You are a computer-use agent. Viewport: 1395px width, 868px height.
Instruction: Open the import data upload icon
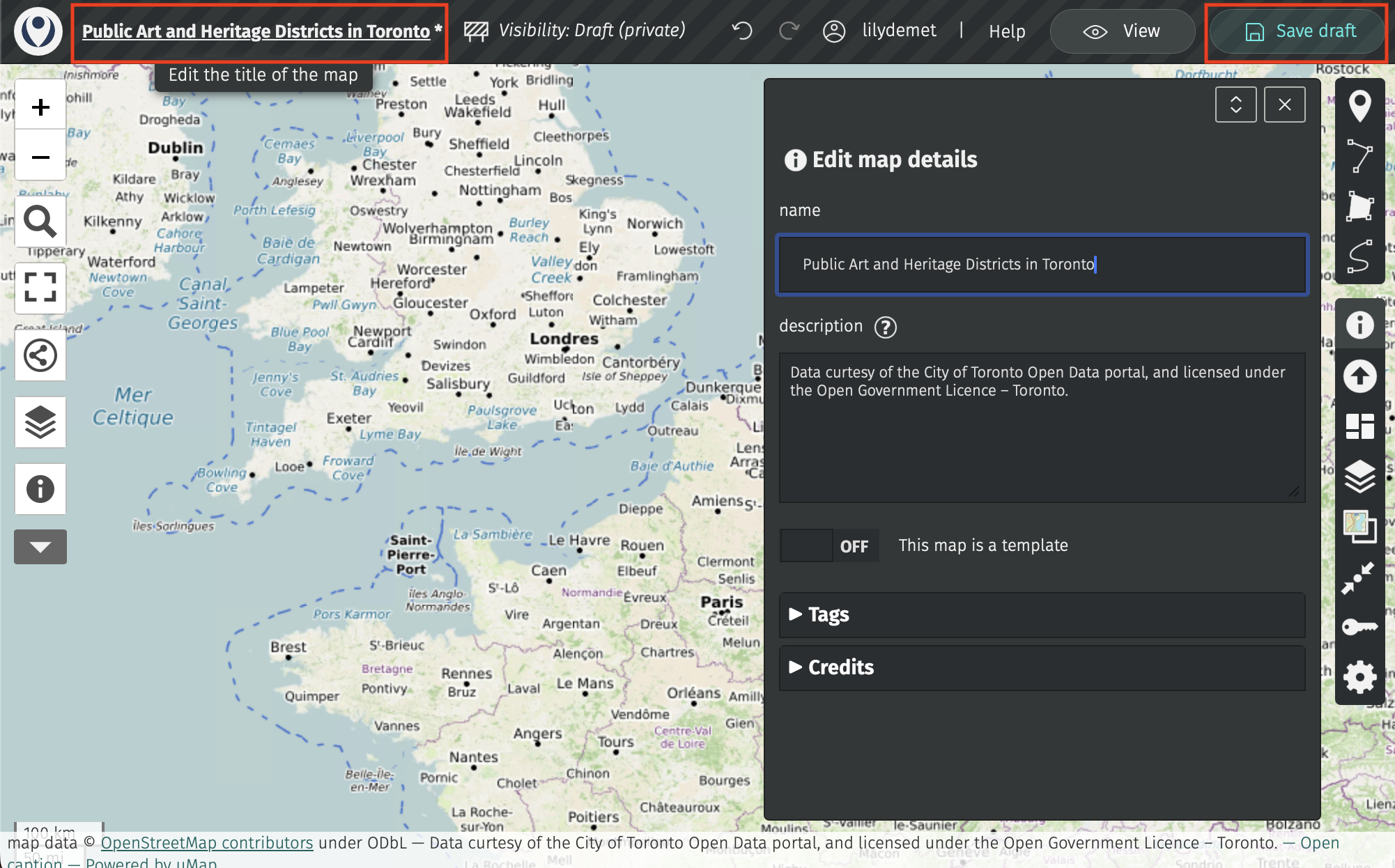coord(1359,376)
